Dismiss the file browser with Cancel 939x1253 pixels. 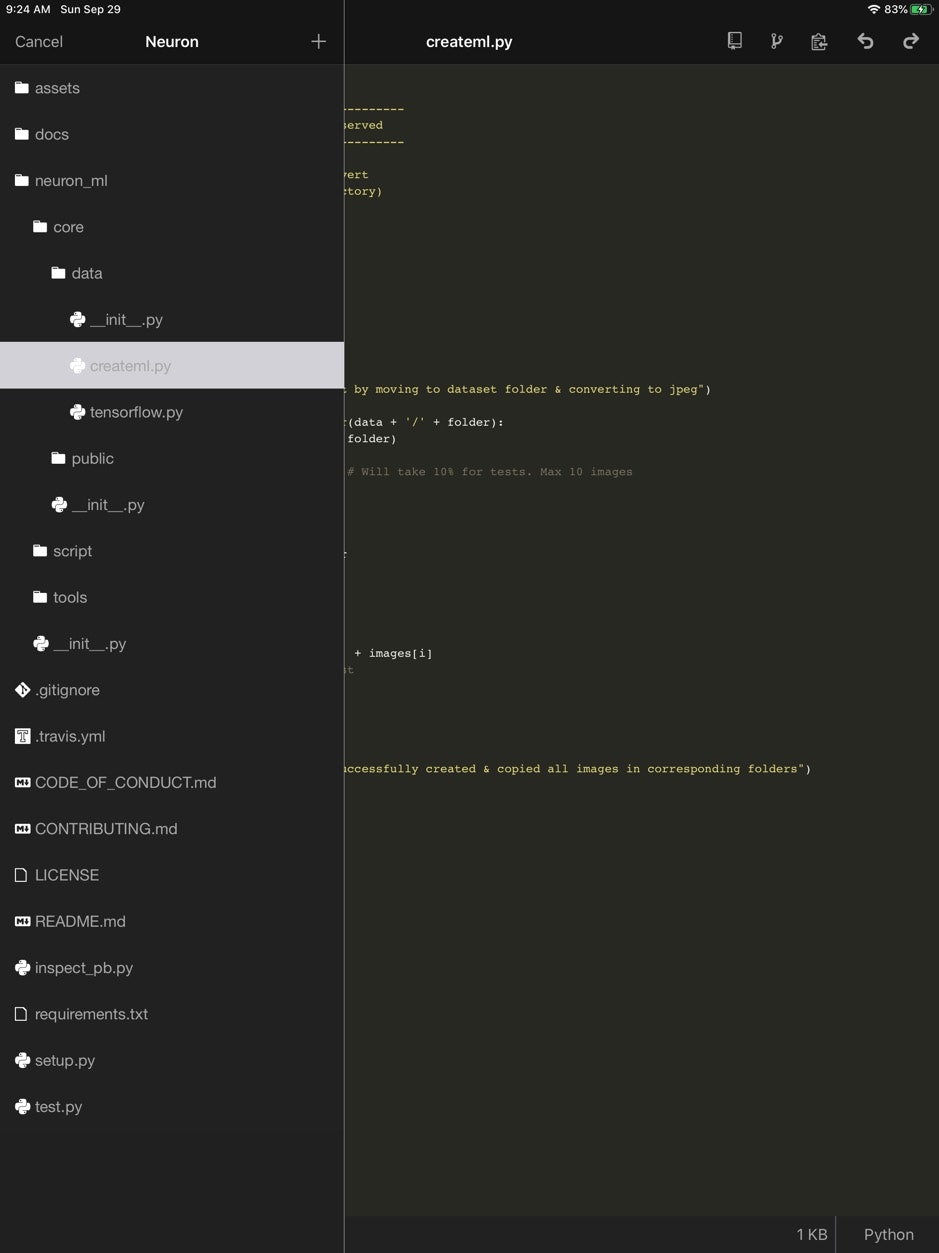[x=38, y=41]
